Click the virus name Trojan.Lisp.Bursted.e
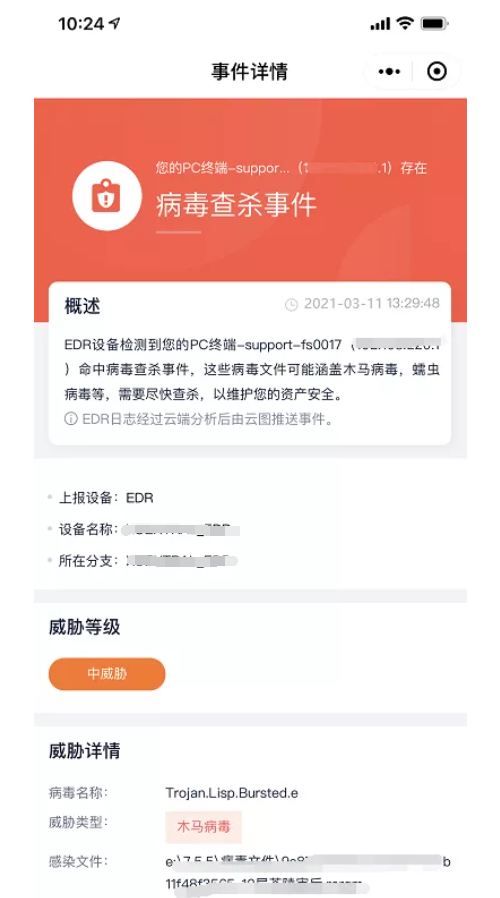This screenshot has height=898, width=500. [232, 793]
